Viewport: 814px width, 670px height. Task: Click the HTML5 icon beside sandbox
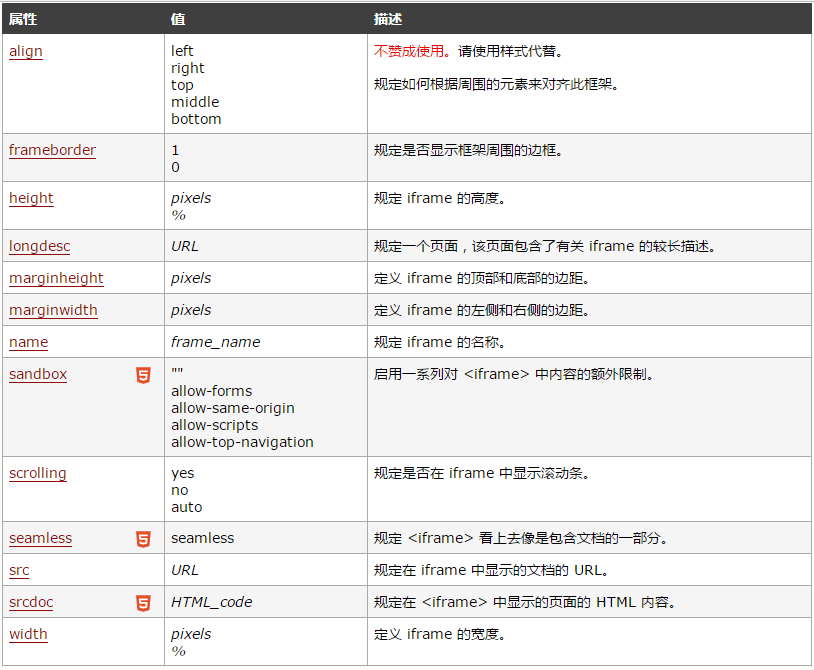tap(143, 375)
